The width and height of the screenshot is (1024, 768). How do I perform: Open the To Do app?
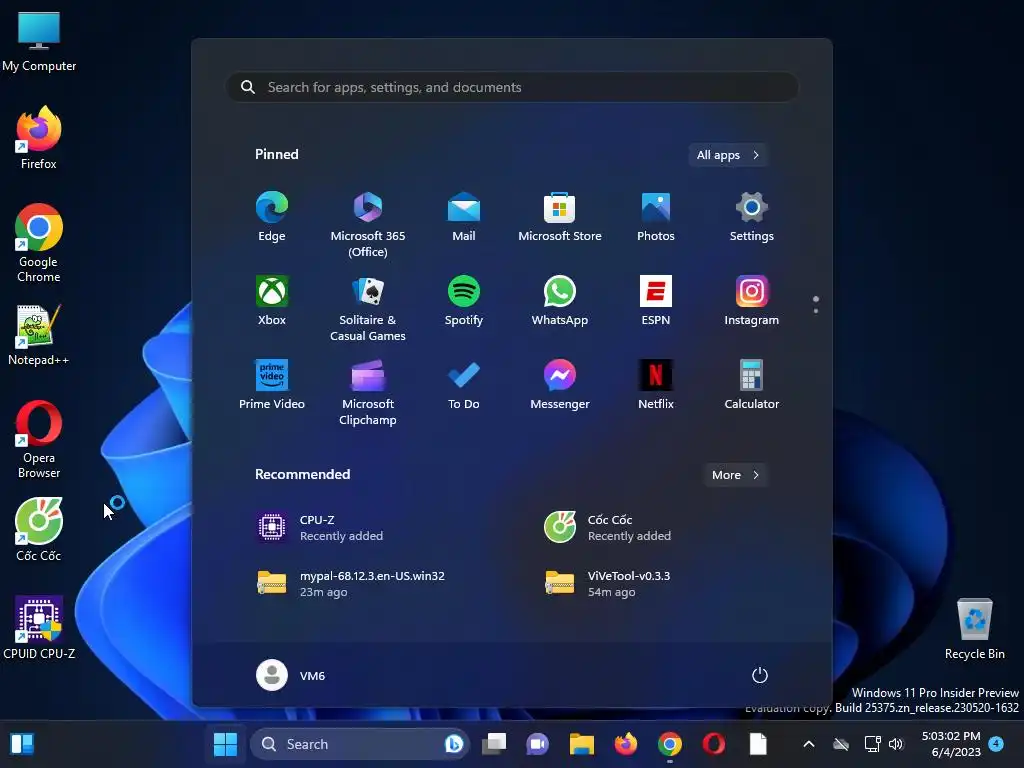tap(464, 385)
